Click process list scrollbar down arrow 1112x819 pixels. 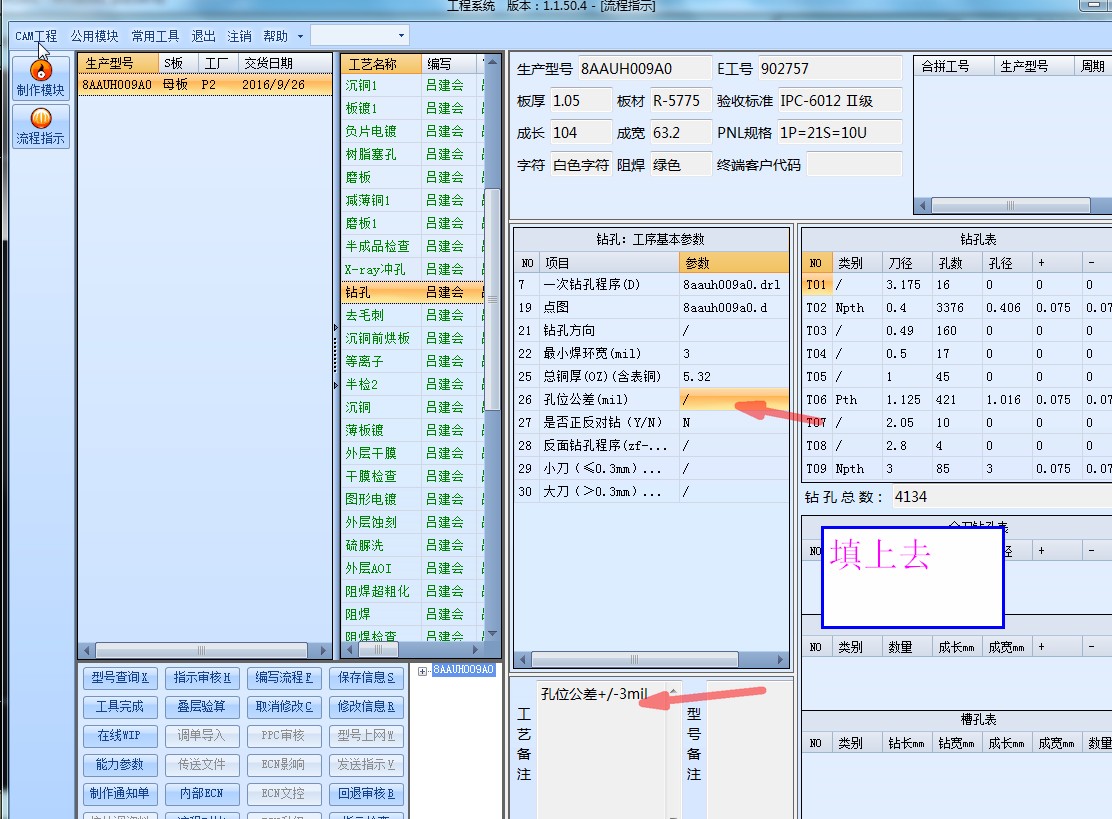click(x=493, y=633)
